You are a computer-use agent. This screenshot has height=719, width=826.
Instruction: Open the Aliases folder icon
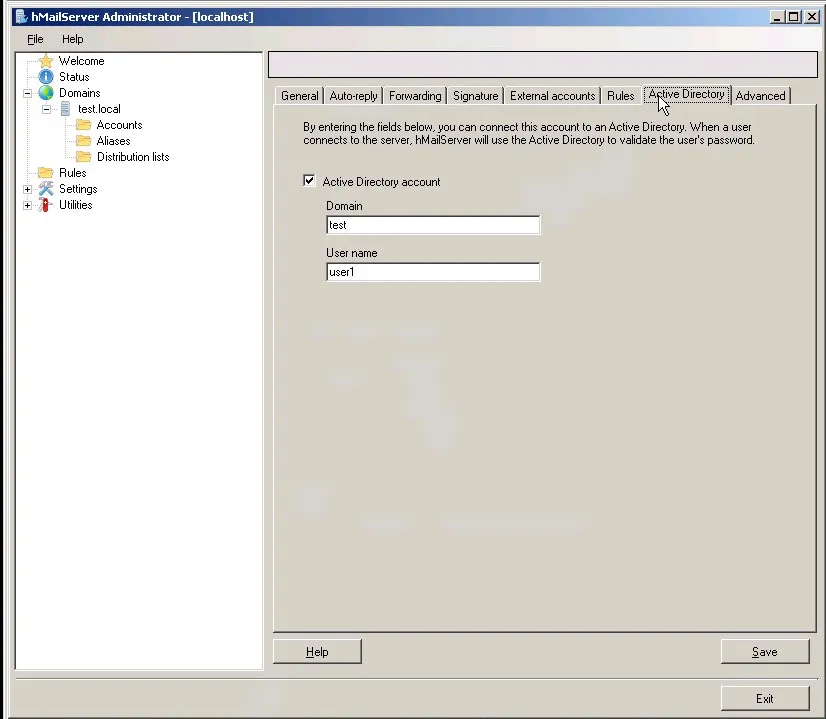[x=84, y=140]
